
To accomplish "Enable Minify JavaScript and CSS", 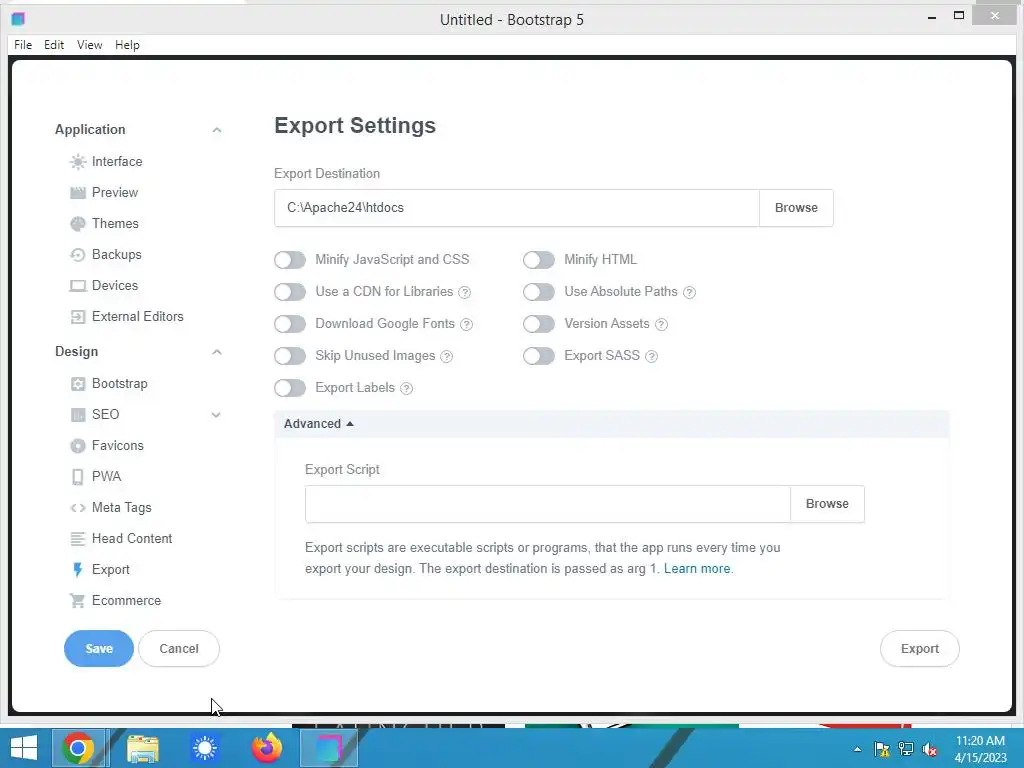I will click(x=290, y=260).
